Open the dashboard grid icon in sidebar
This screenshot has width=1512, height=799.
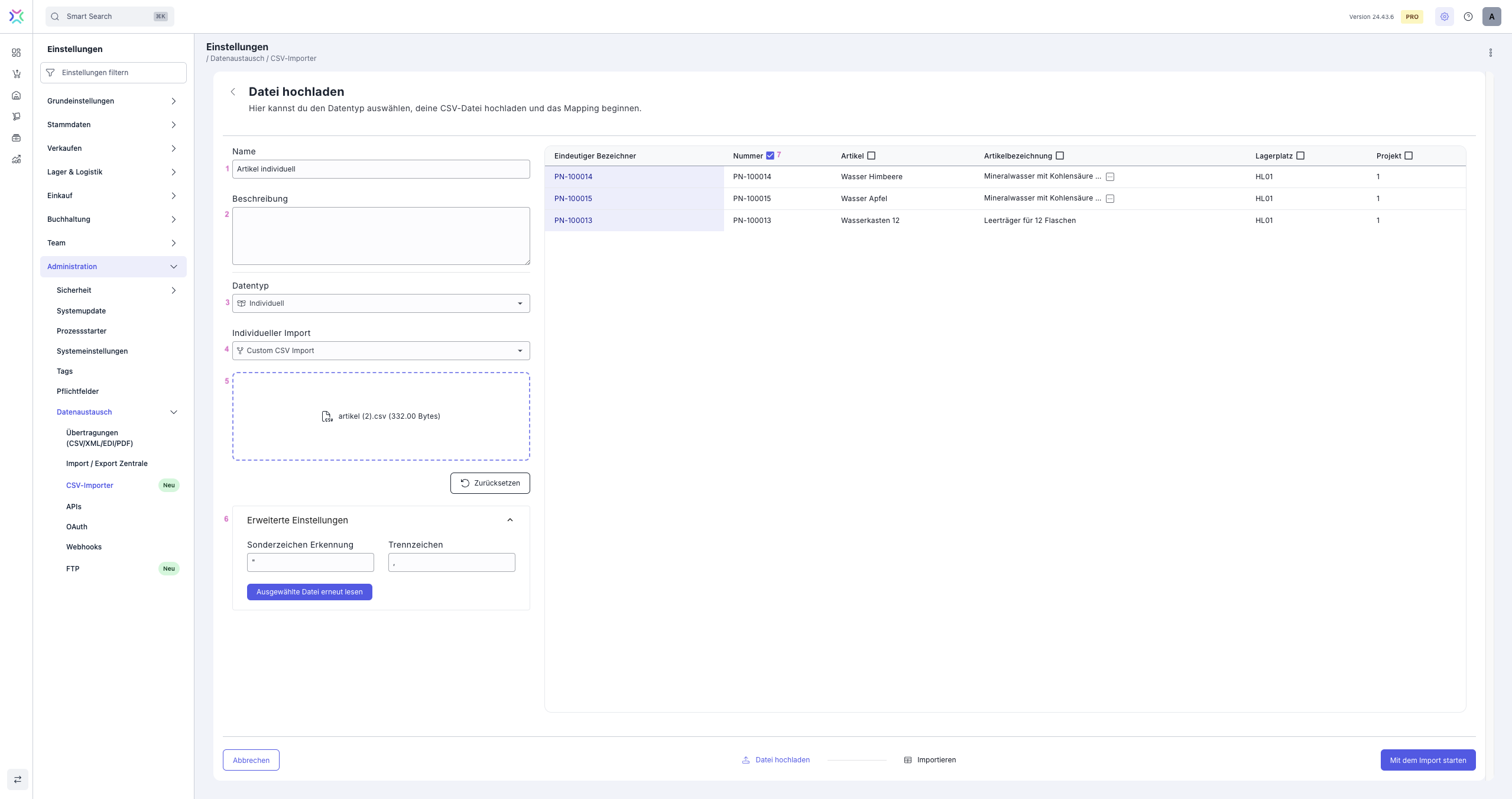[x=17, y=53]
